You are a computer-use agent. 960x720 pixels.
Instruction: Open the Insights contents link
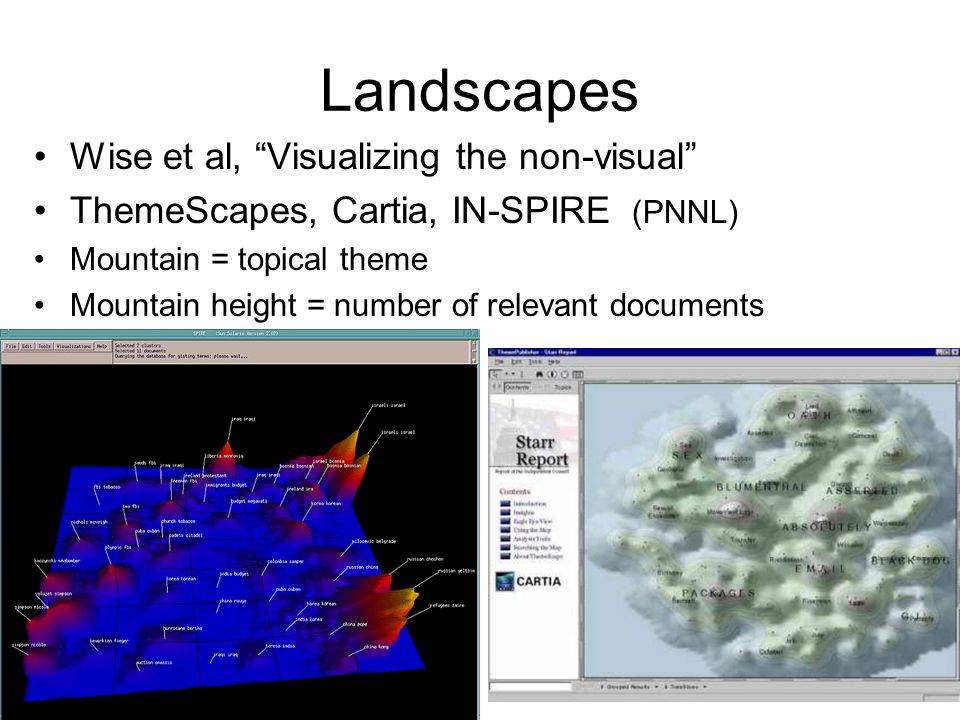click(x=524, y=512)
